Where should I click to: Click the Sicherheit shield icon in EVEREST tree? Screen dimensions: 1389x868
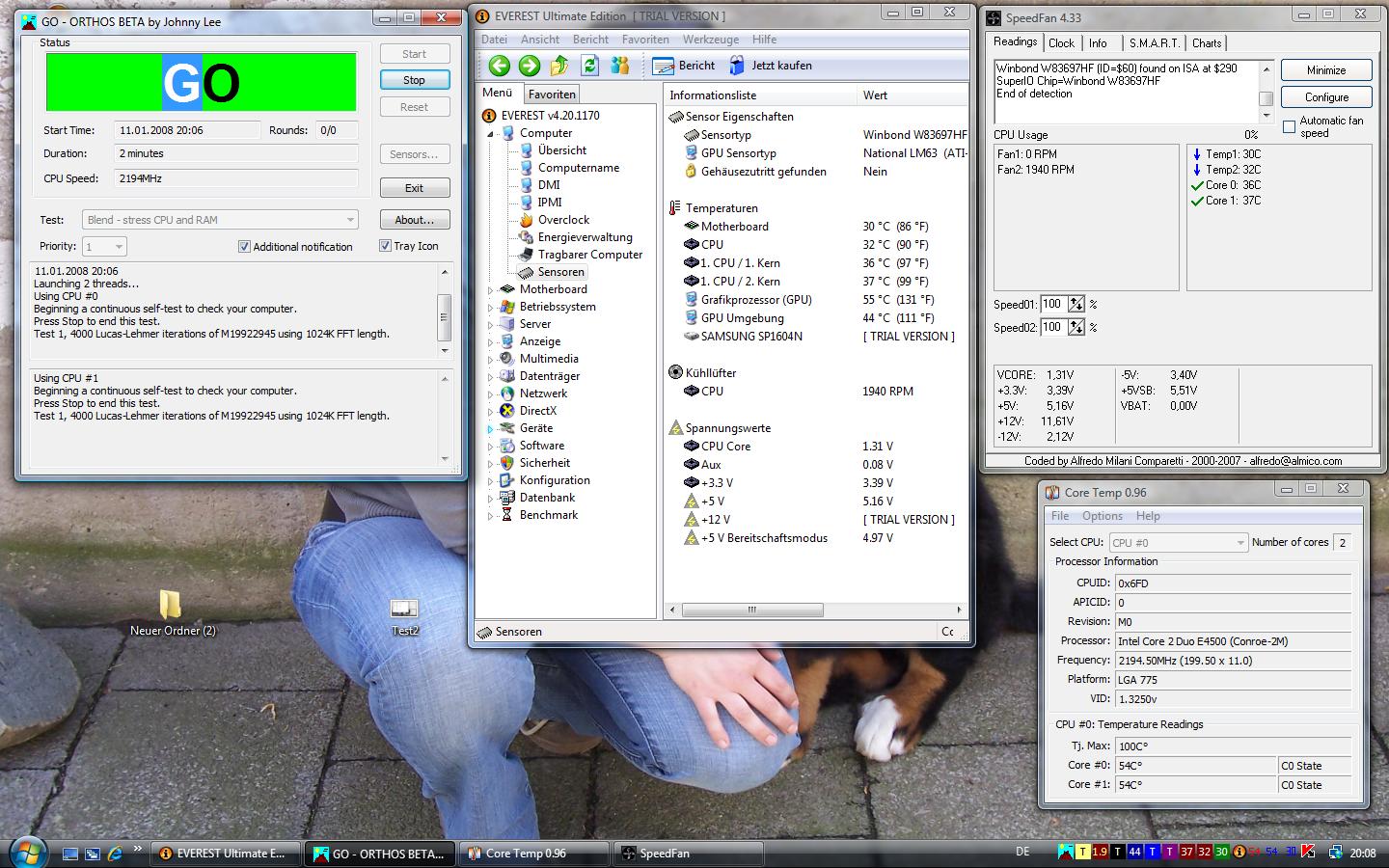click(507, 463)
